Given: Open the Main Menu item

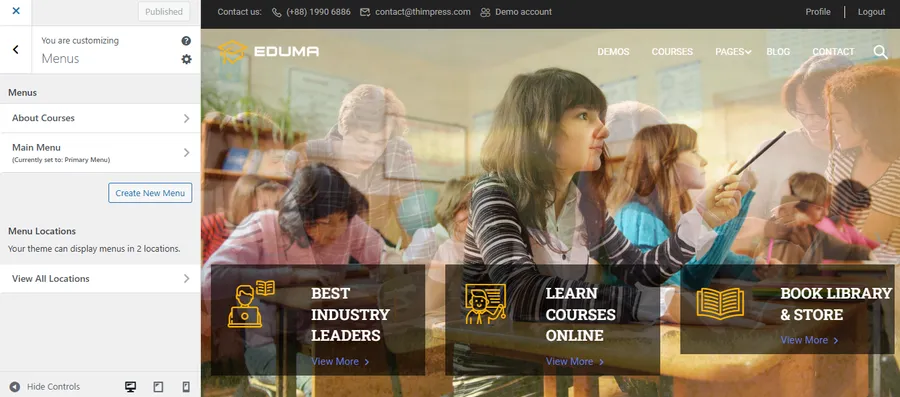Looking at the screenshot, I should point(100,153).
